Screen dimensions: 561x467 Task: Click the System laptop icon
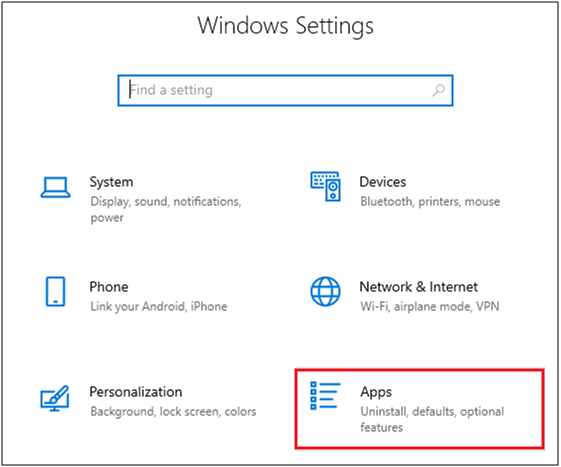(x=55, y=187)
